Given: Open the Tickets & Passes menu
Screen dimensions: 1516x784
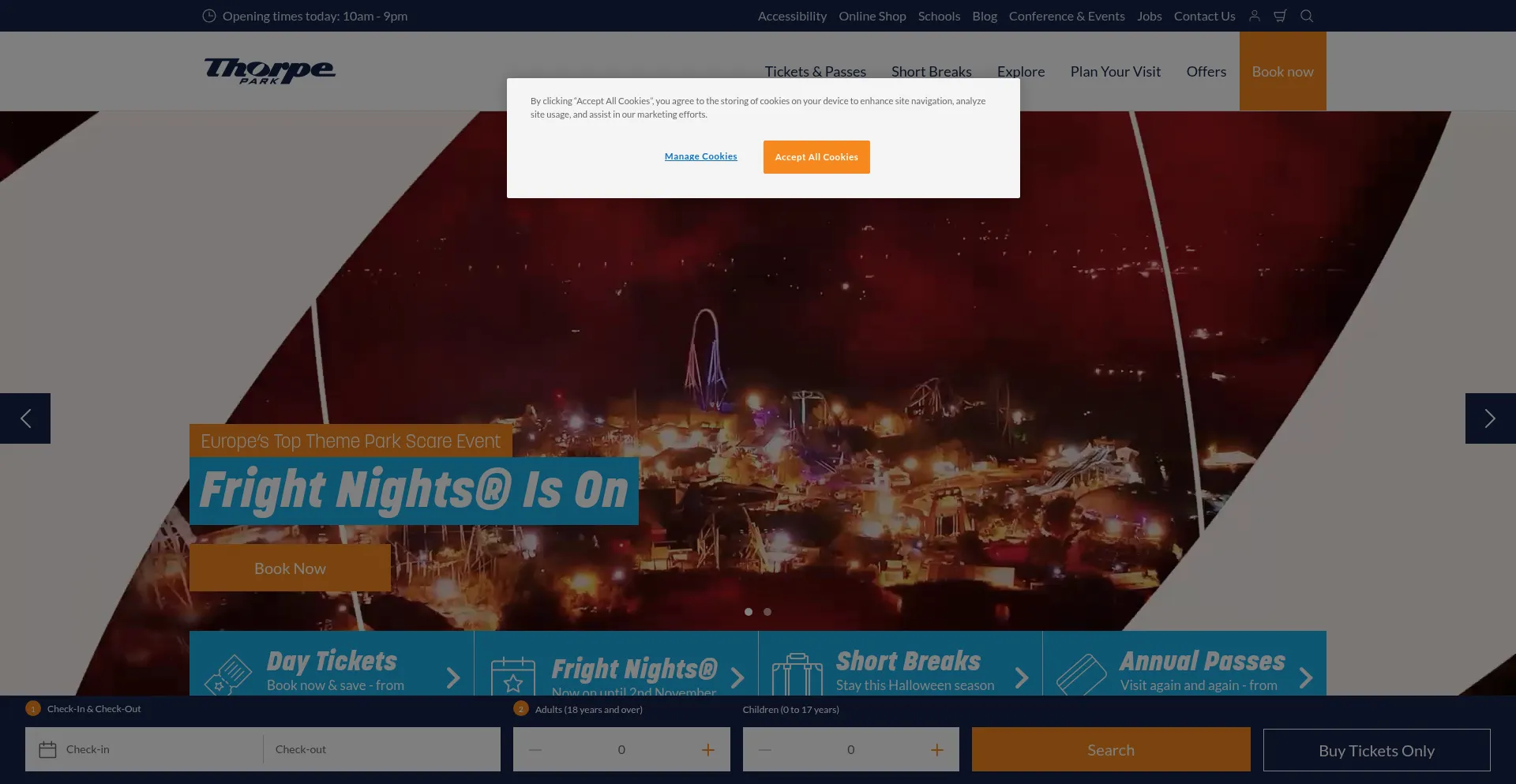Looking at the screenshot, I should pyautogui.click(x=816, y=71).
